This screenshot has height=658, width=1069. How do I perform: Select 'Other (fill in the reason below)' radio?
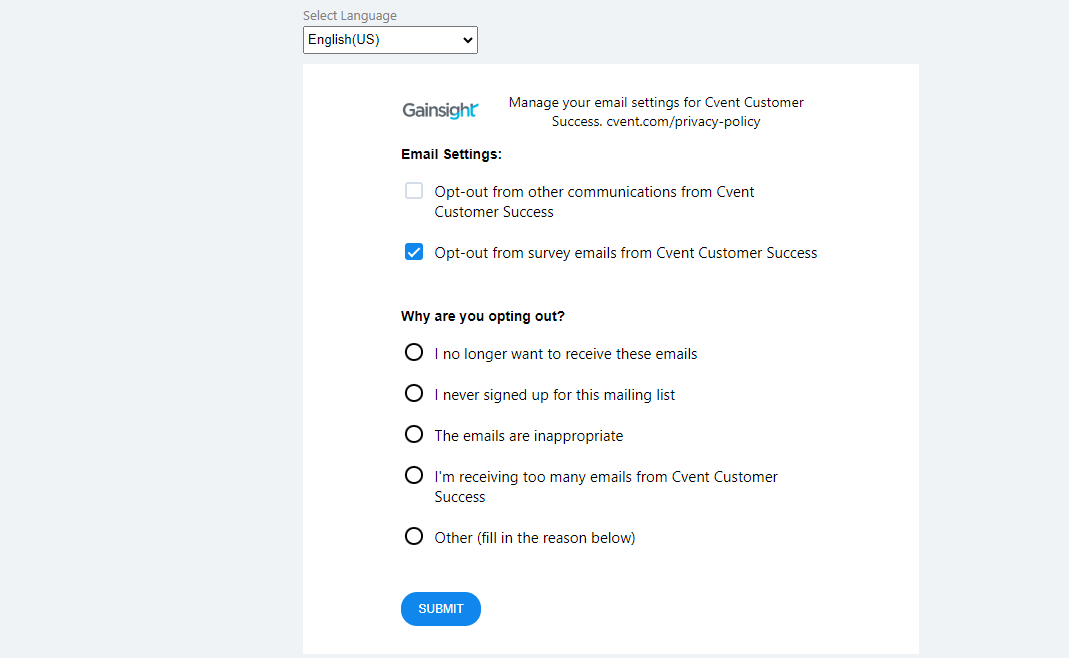[x=414, y=537]
